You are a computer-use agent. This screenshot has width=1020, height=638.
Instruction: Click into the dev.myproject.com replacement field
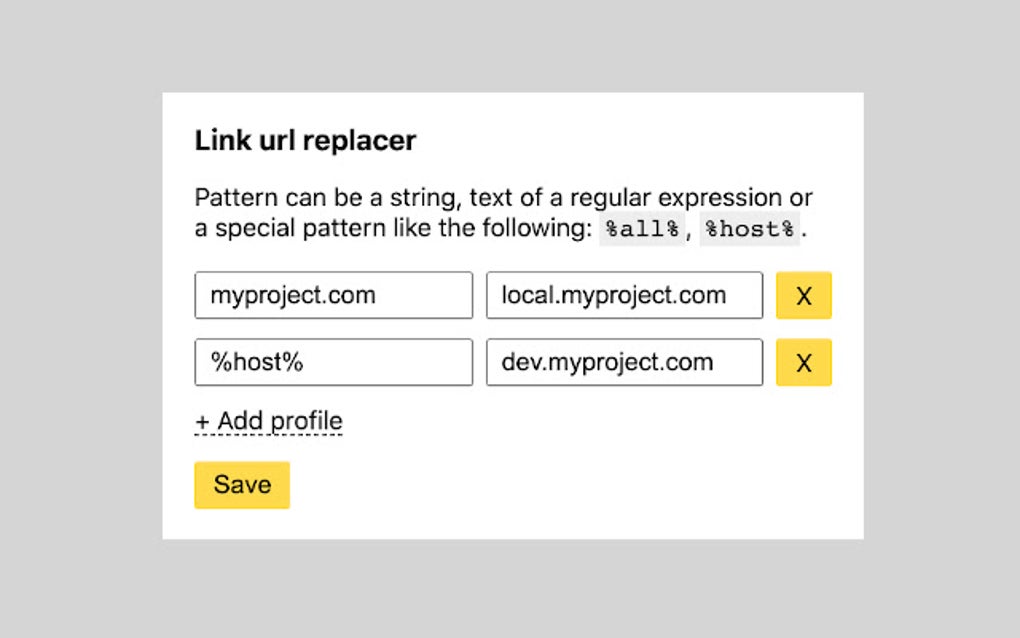624,363
